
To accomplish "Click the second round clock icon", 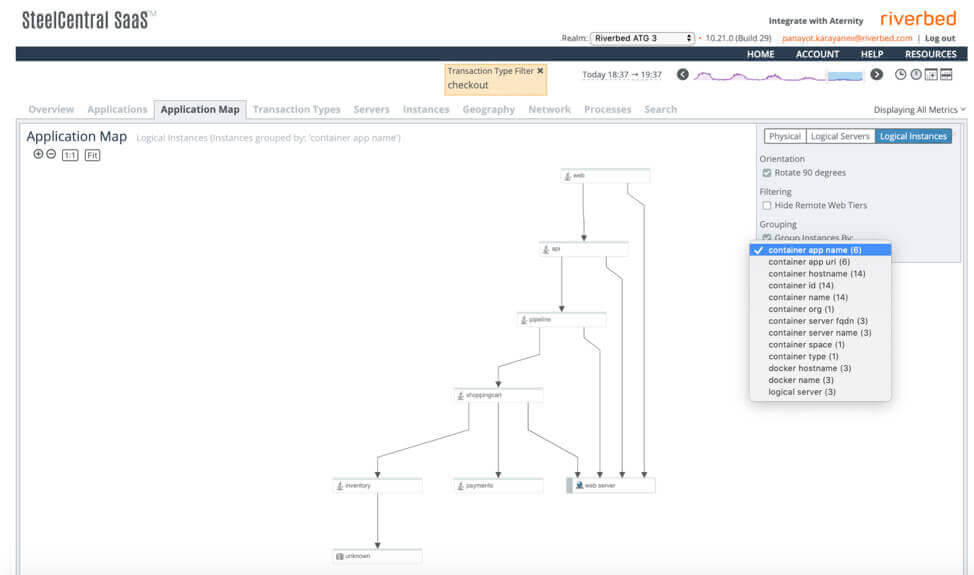I will pos(916,75).
